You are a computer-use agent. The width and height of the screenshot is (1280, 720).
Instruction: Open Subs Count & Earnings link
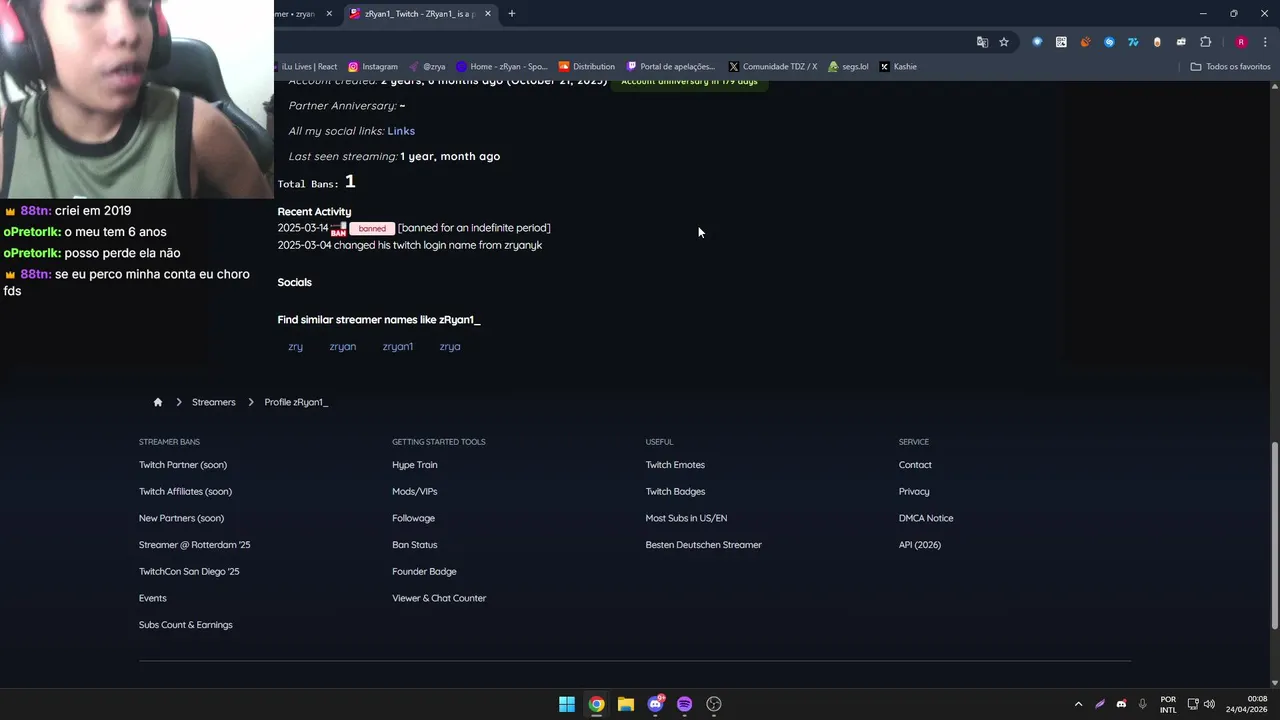click(x=186, y=625)
